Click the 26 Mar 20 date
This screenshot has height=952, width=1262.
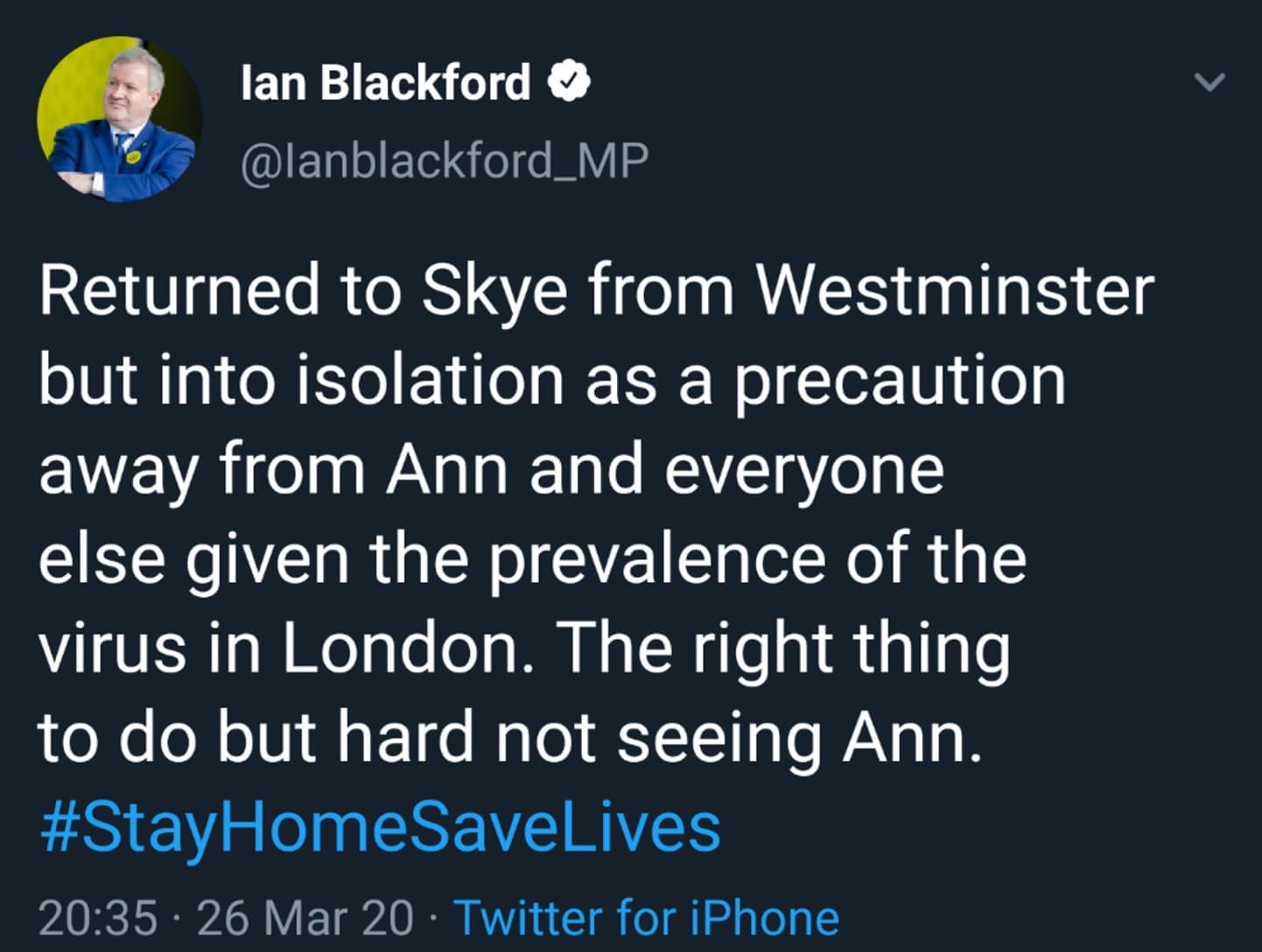(305, 918)
